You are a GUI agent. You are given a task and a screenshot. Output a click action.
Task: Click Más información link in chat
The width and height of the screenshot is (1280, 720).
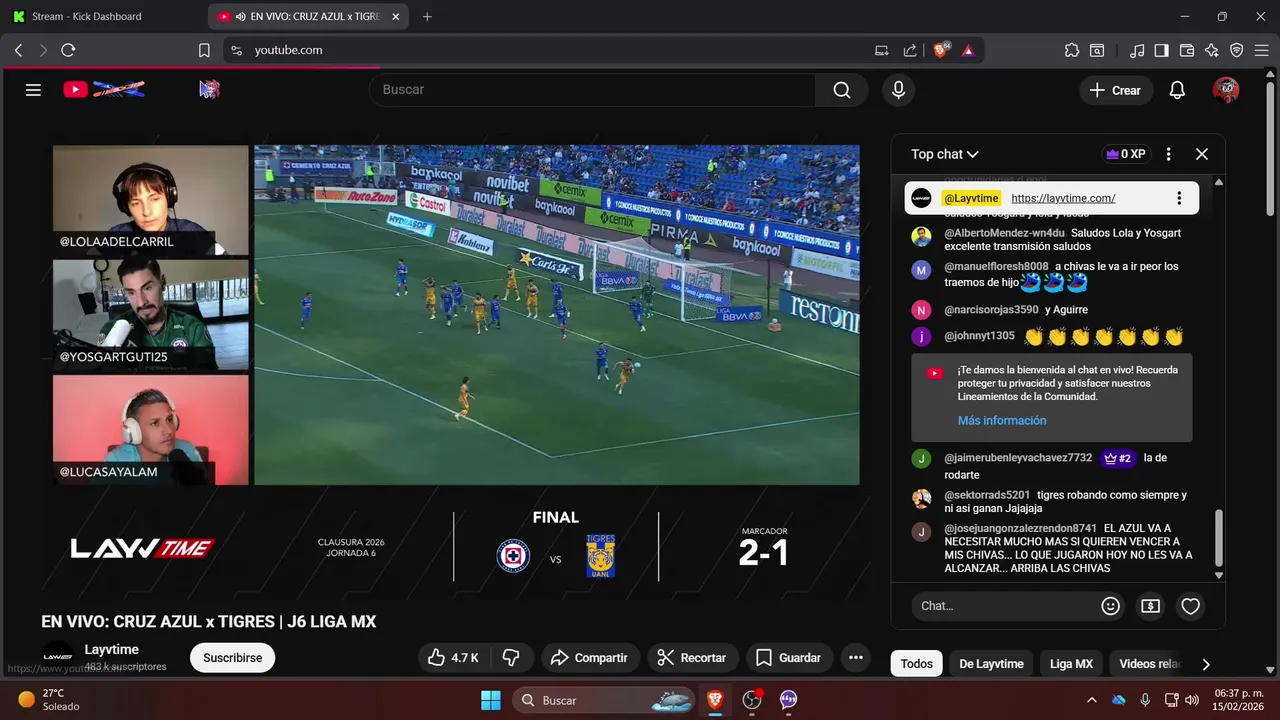1002,421
